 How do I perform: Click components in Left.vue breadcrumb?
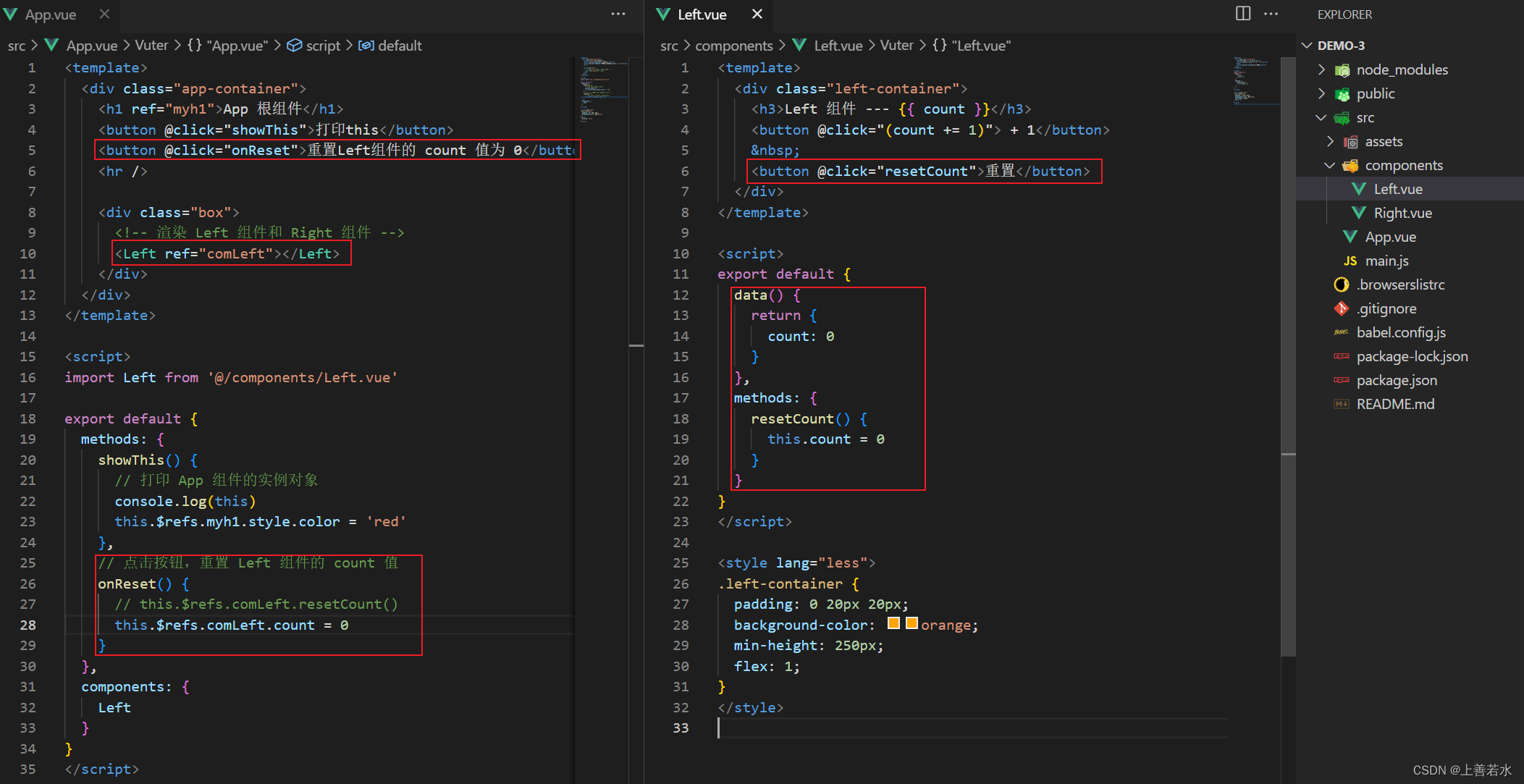(734, 46)
